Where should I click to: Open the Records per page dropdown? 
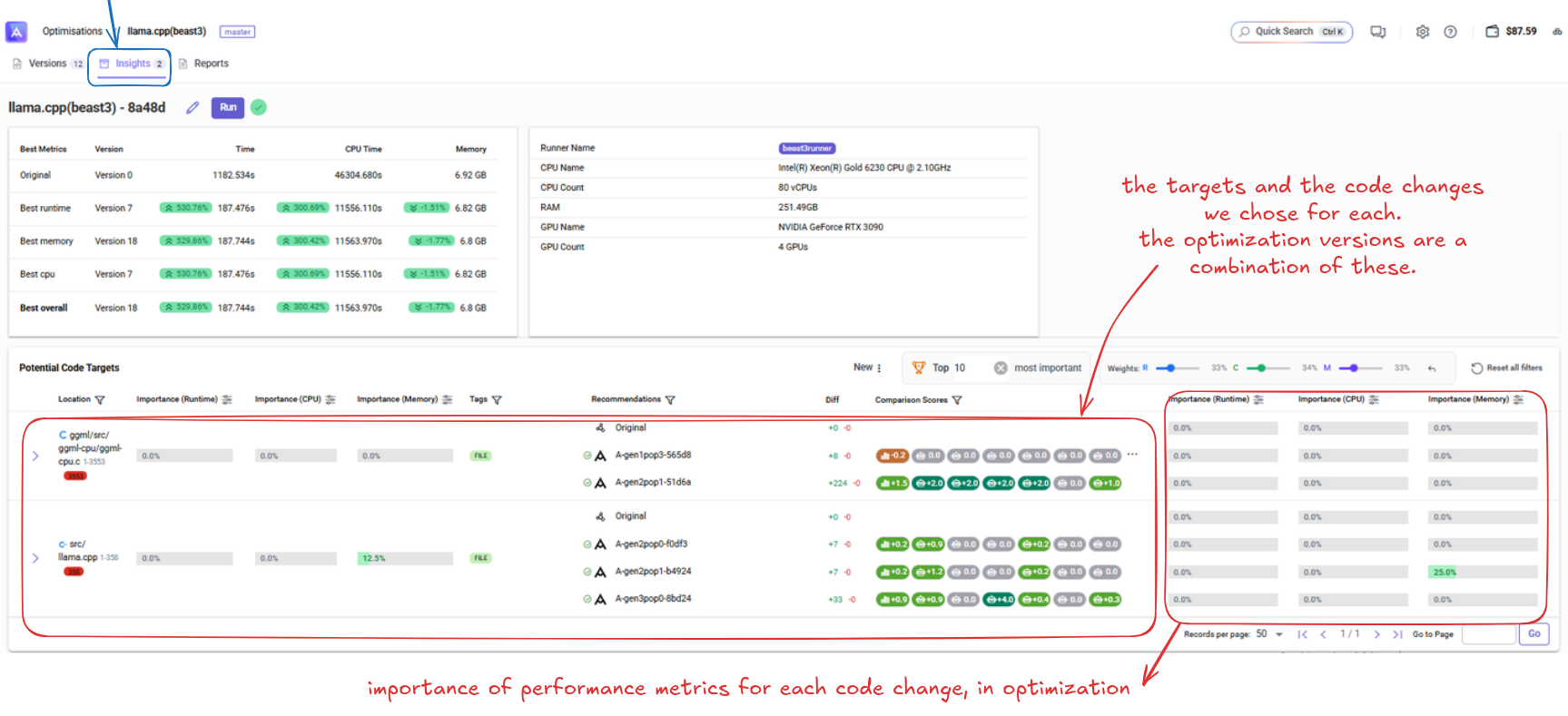1279,634
